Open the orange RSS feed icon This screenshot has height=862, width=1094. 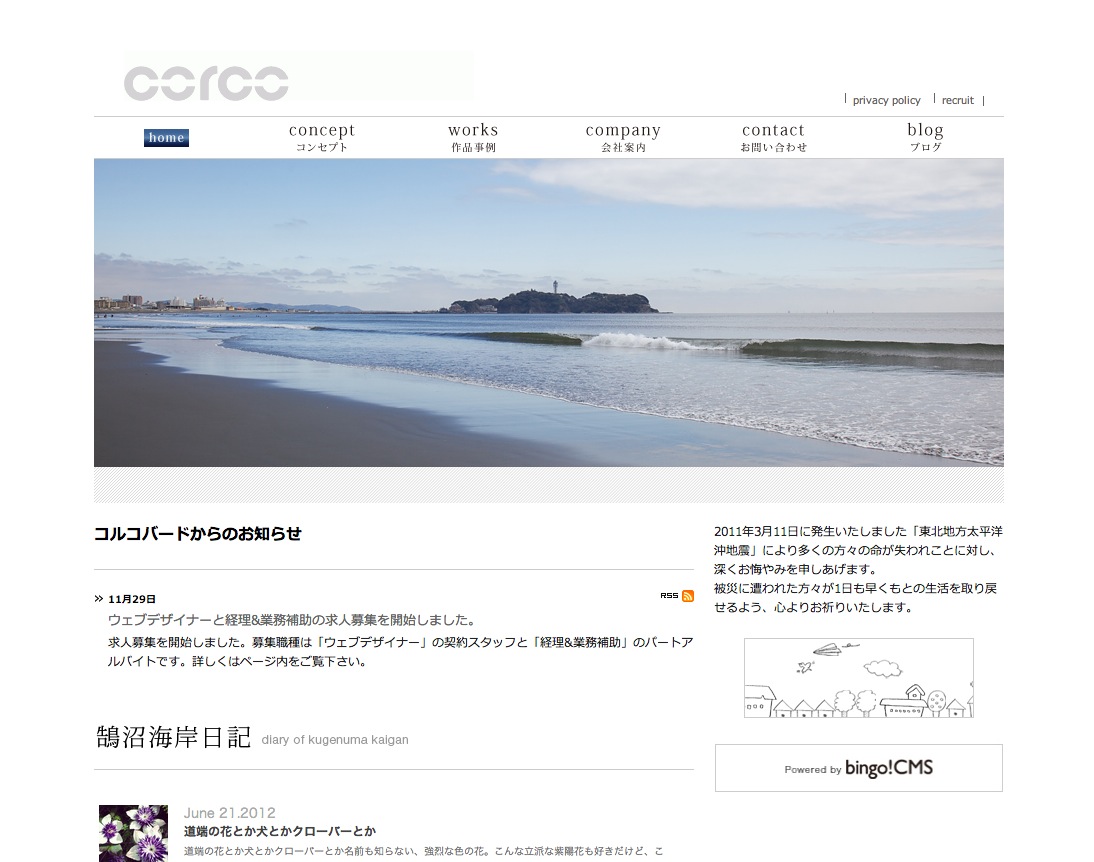688,596
